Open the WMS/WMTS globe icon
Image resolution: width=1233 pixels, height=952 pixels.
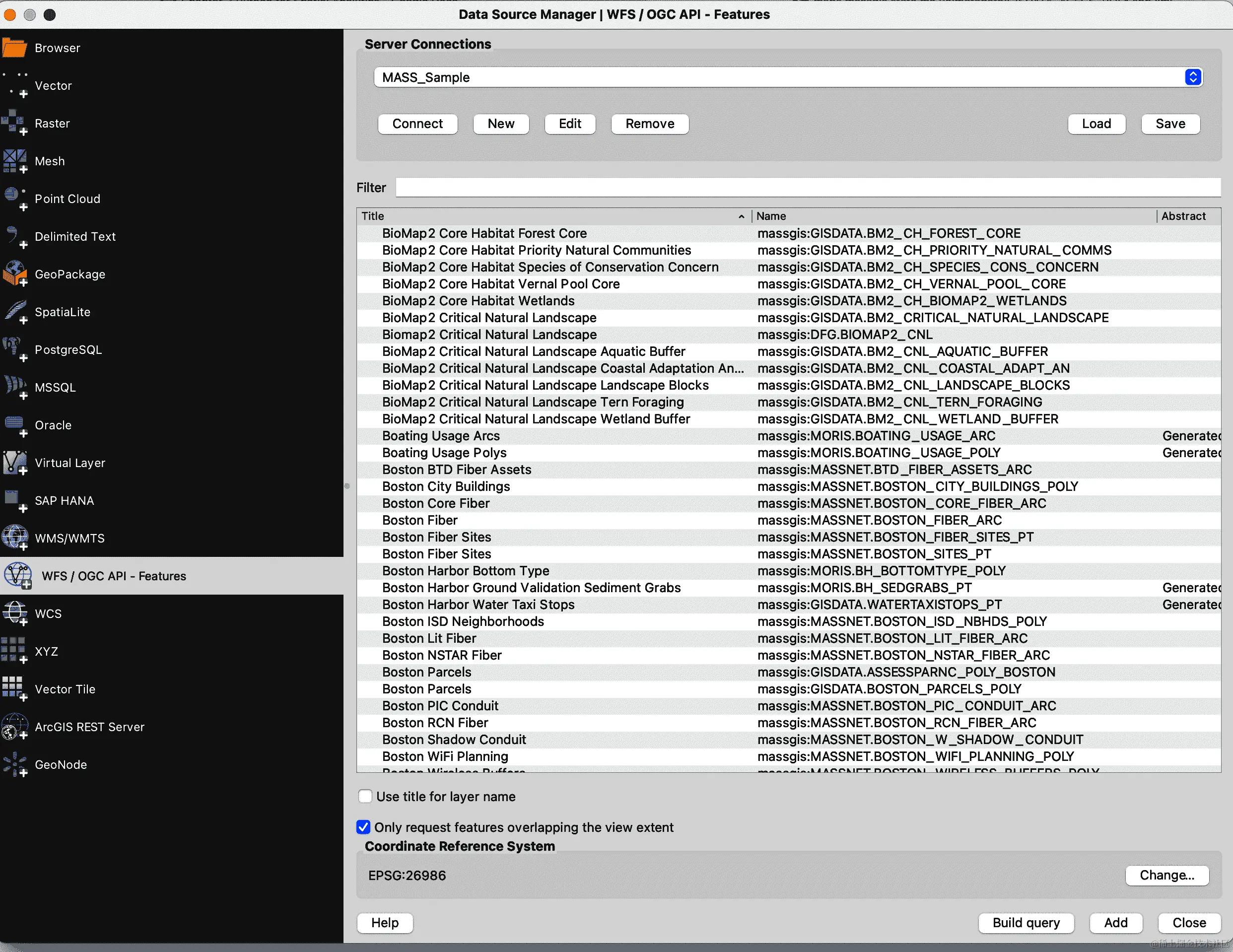point(15,538)
